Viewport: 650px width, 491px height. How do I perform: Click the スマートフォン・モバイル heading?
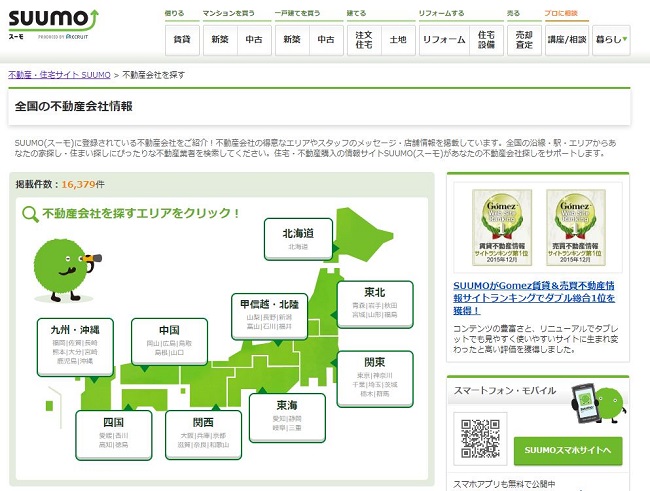tap(504, 391)
